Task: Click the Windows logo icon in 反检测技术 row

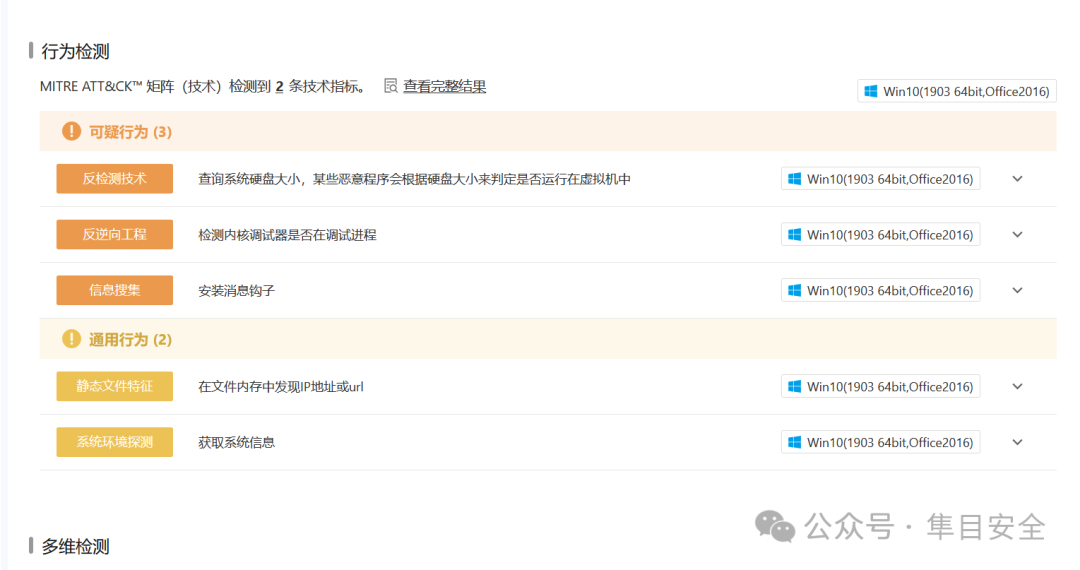Action: click(x=794, y=179)
